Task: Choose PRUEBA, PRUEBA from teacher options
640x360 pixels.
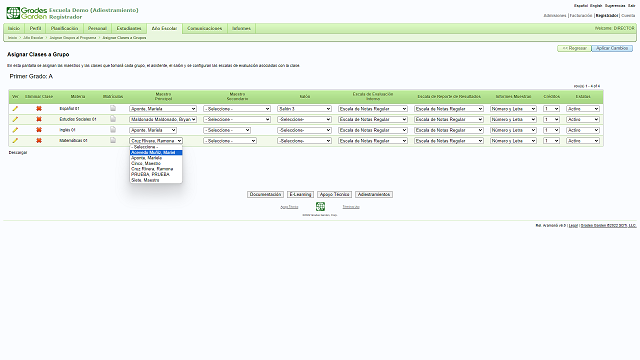Action: [156, 174]
